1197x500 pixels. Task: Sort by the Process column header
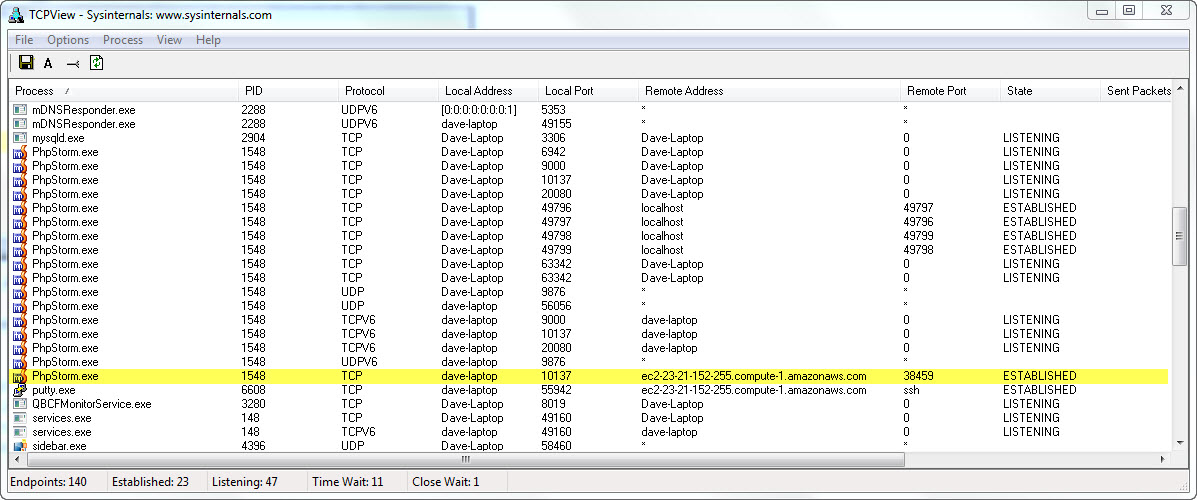click(124, 91)
